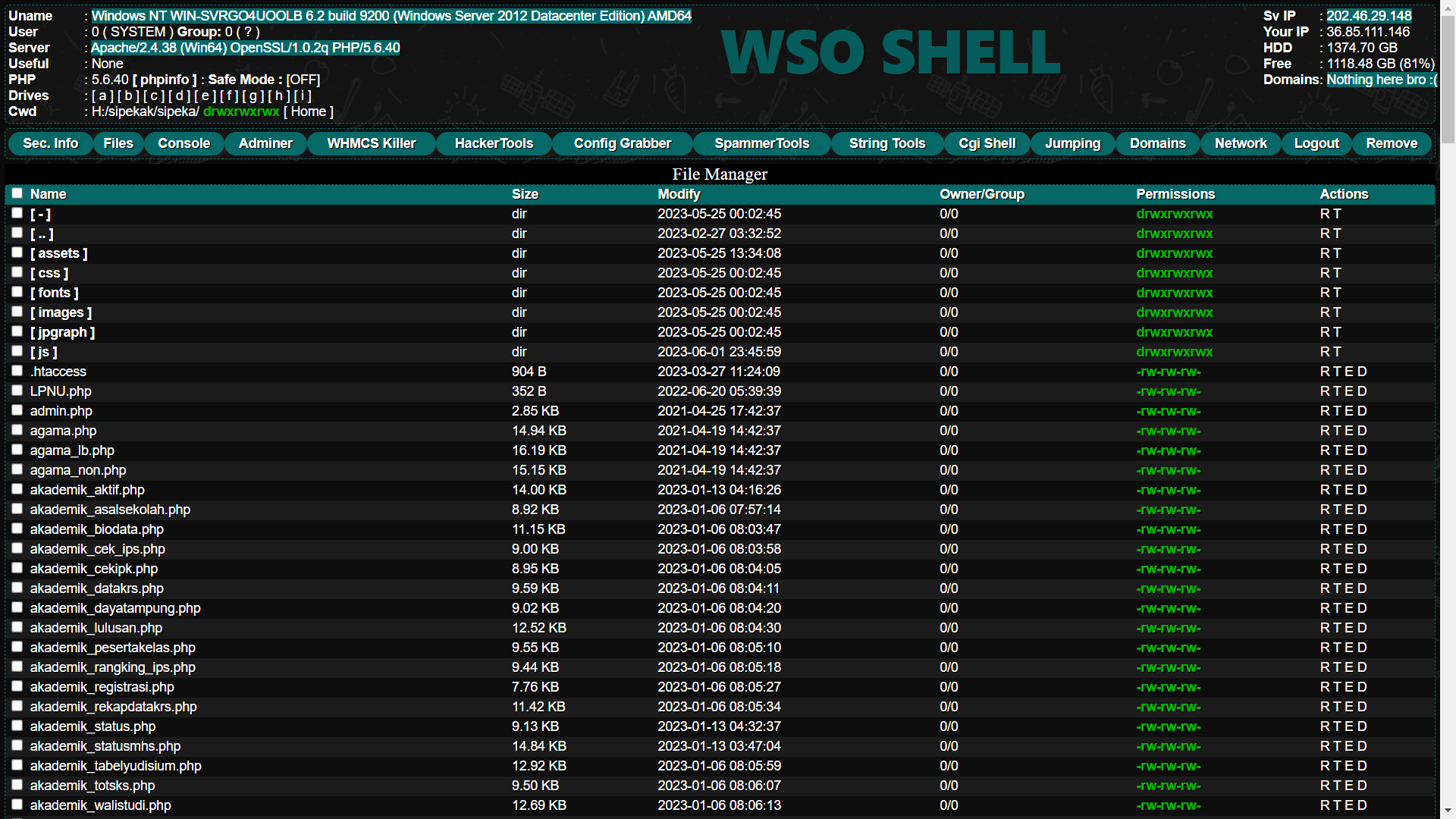Open Network menu item
This screenshot has height=819, width=1456.
(1241, 143)
